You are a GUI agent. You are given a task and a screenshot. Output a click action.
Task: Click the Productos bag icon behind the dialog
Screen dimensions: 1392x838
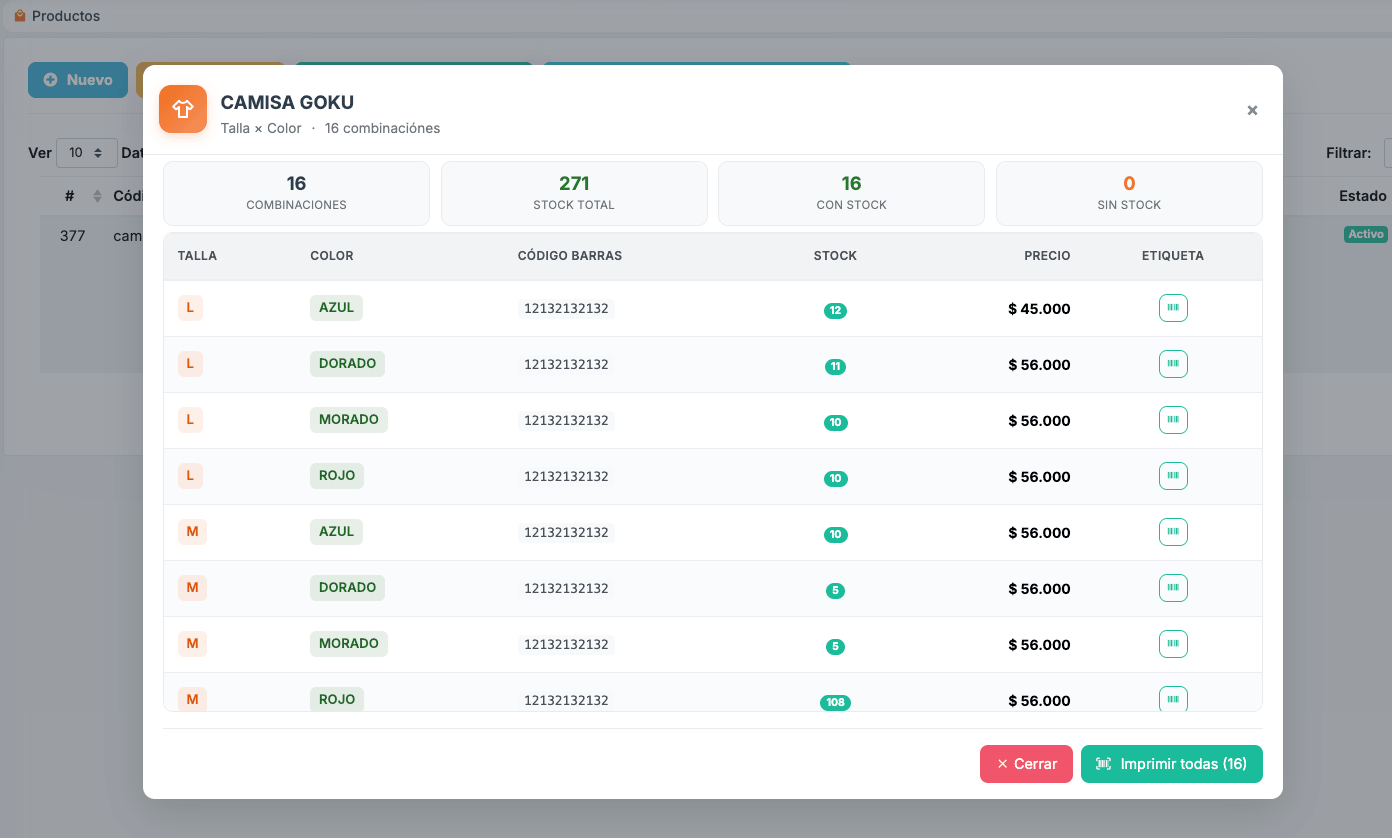tap(20, 16)
